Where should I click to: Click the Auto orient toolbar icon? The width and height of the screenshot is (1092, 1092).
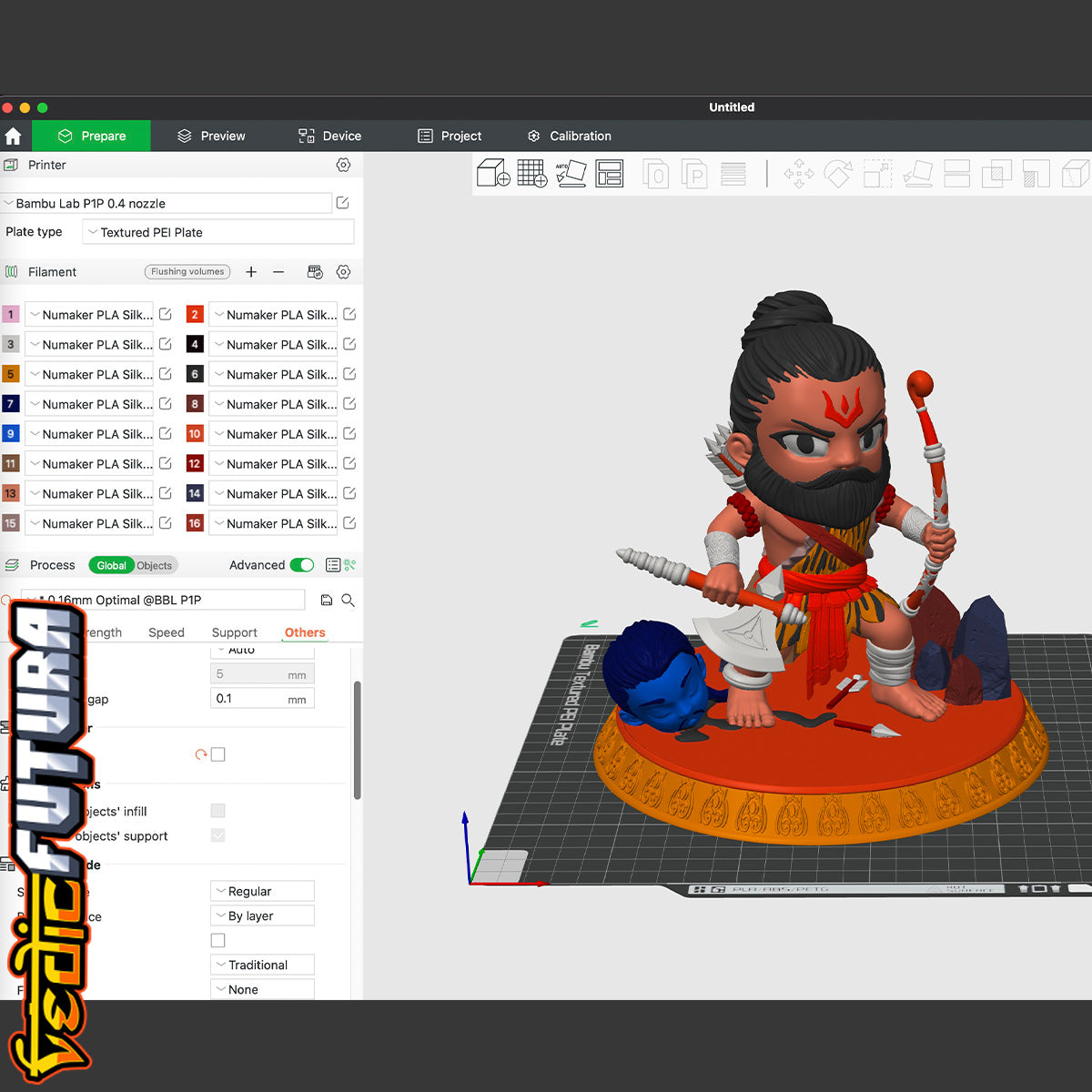click(x=571, y=173)
